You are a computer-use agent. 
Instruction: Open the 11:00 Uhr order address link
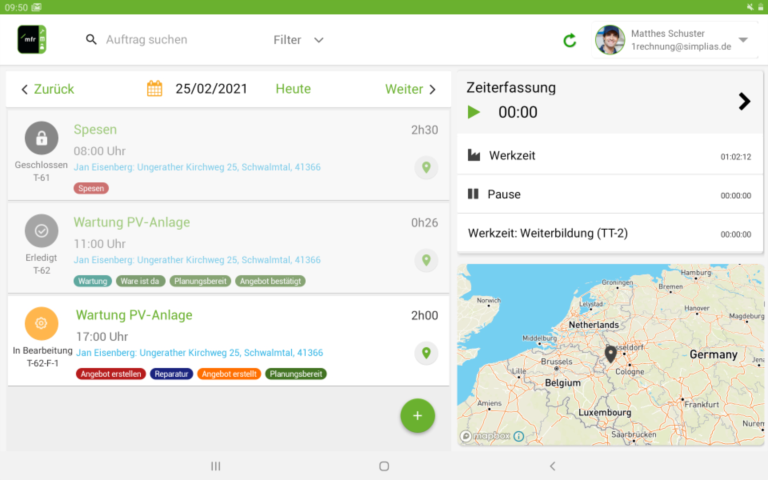tap(197, 260)
